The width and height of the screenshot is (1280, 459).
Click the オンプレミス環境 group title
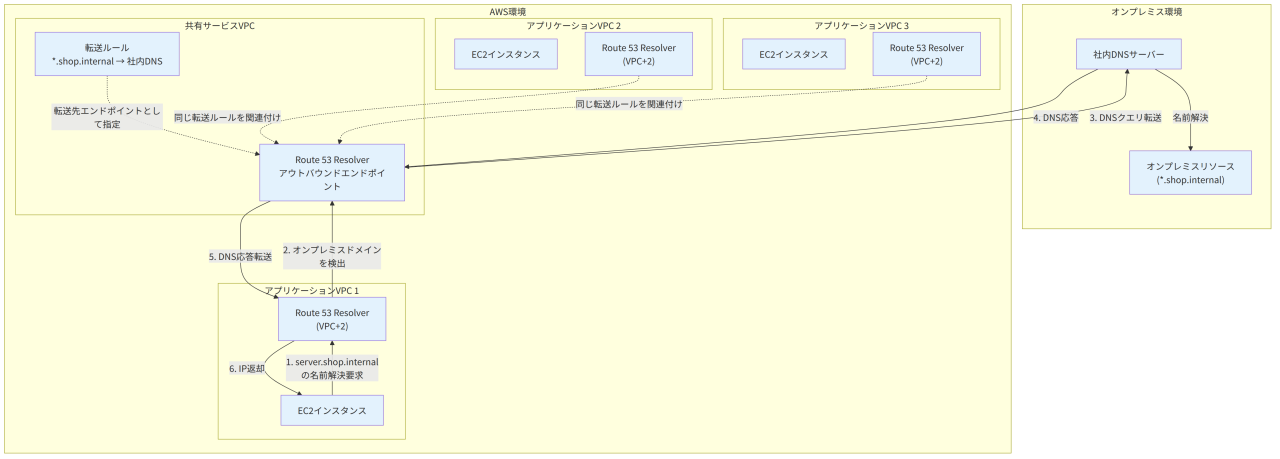coord(1147,11)
